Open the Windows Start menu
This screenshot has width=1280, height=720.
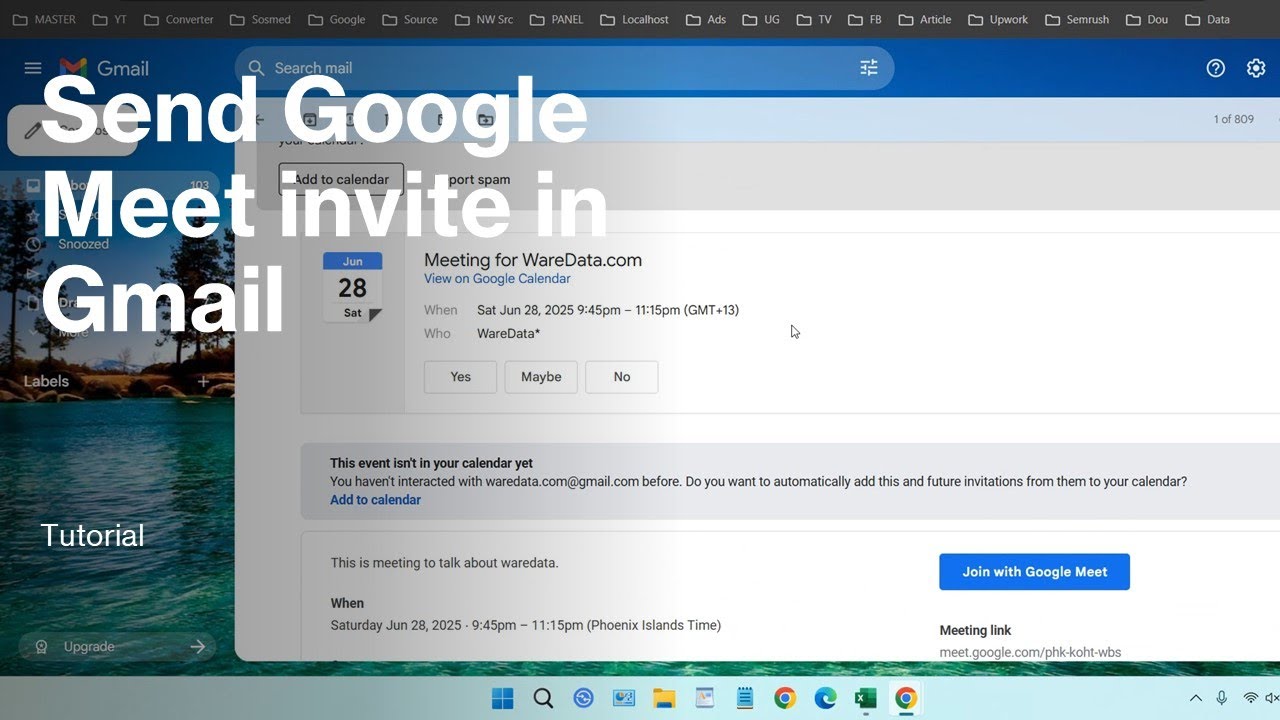pyautogui.click(x=503, y=698)
